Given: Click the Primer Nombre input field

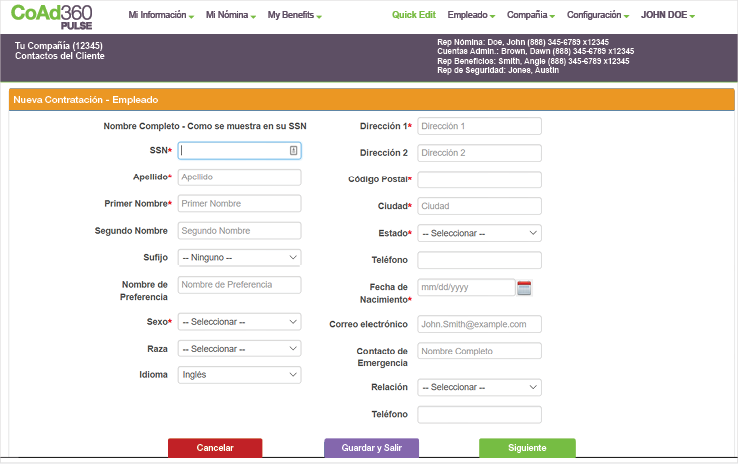Looking at the screenshot, I should tap(239, 204).
